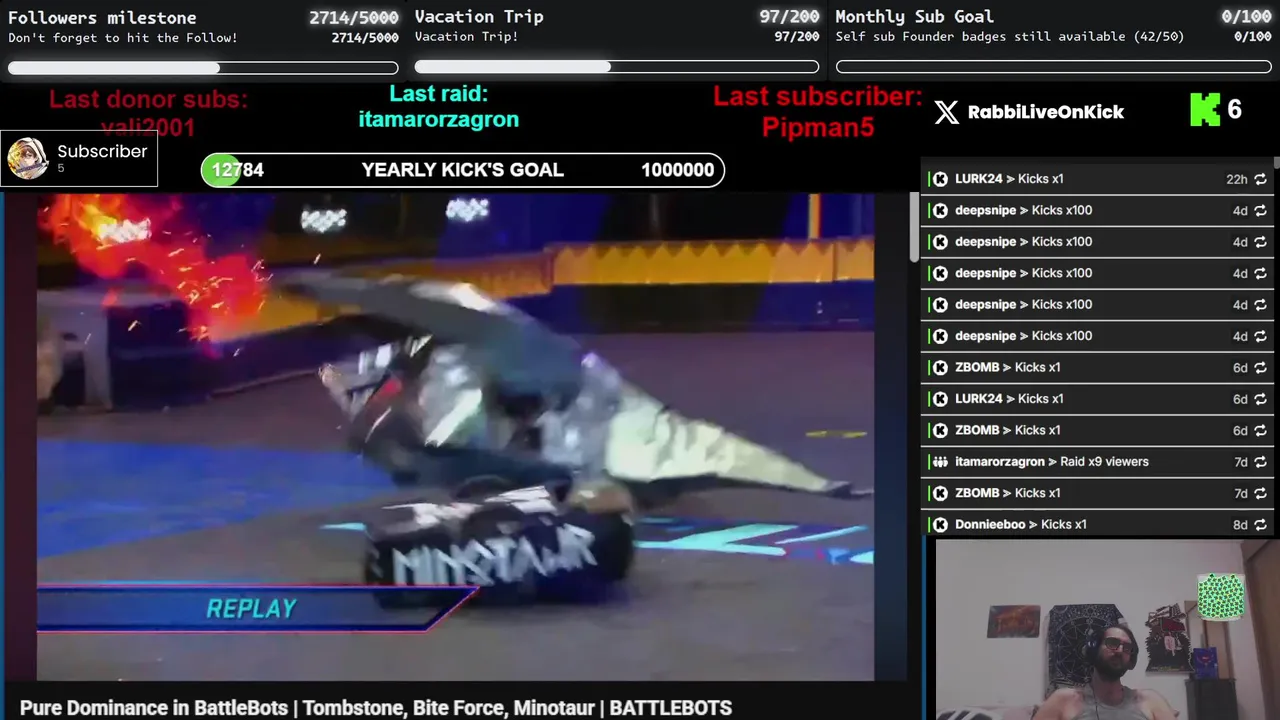Click the 'Vacation Trip!' subtitle text
1280x720 pixels.
click(467, 37)
